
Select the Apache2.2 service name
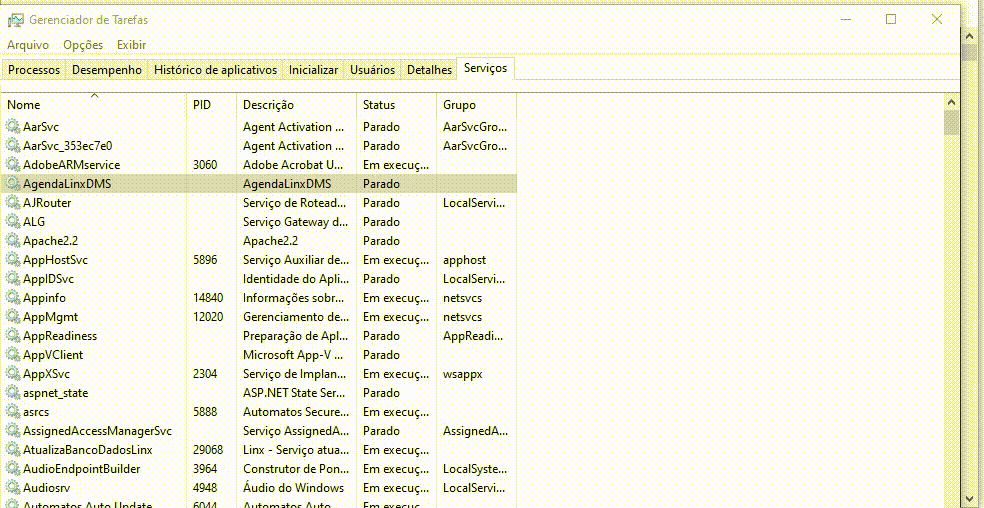pos(51,240)
